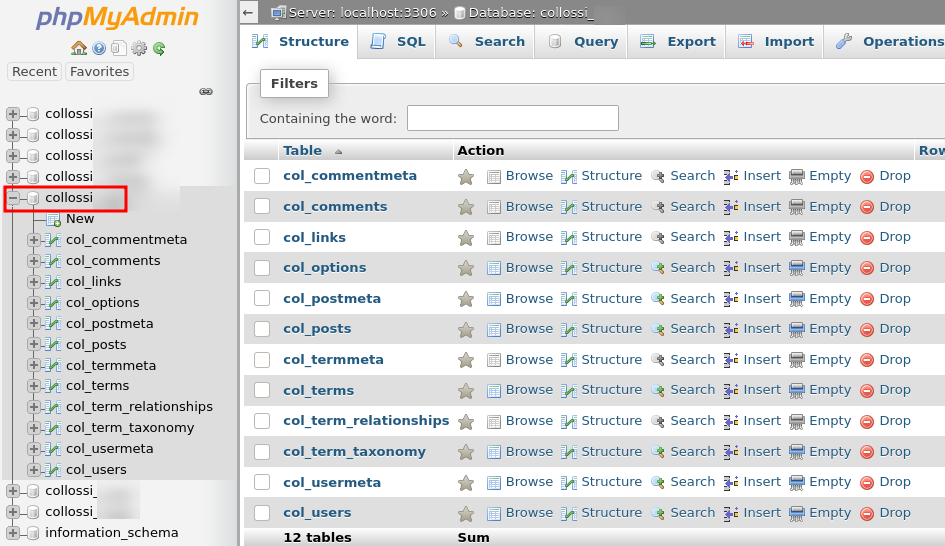The width and height of the screenshot is (945, 546).
Task: Open the Export tab
Action: 678,42
